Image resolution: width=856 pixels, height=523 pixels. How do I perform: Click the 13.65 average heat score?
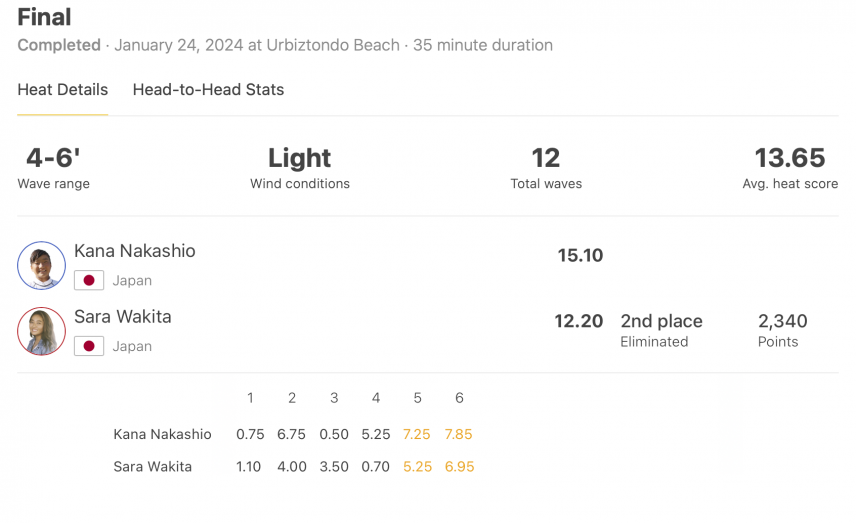click(789, 158)
